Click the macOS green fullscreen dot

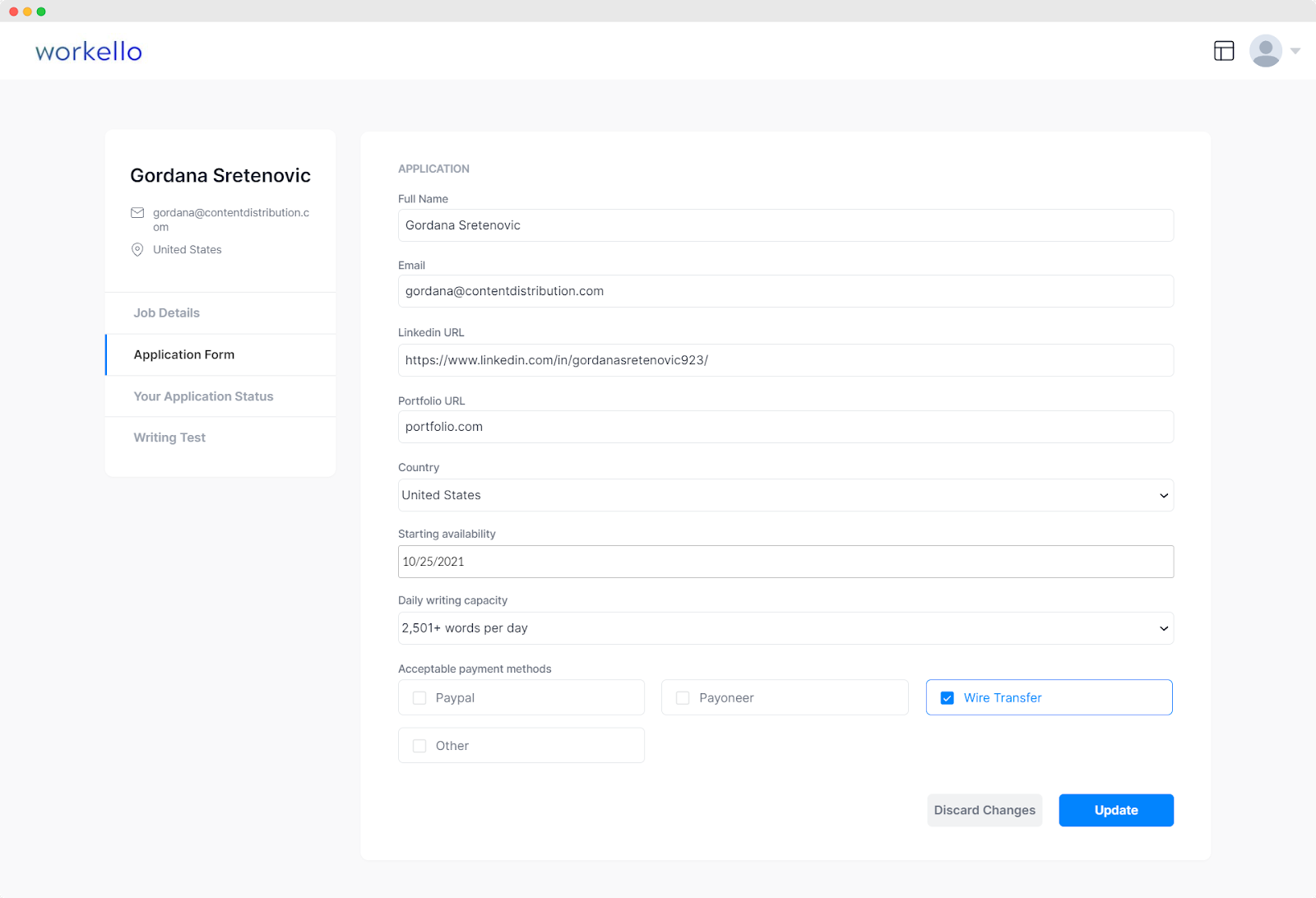coord(41,12)
